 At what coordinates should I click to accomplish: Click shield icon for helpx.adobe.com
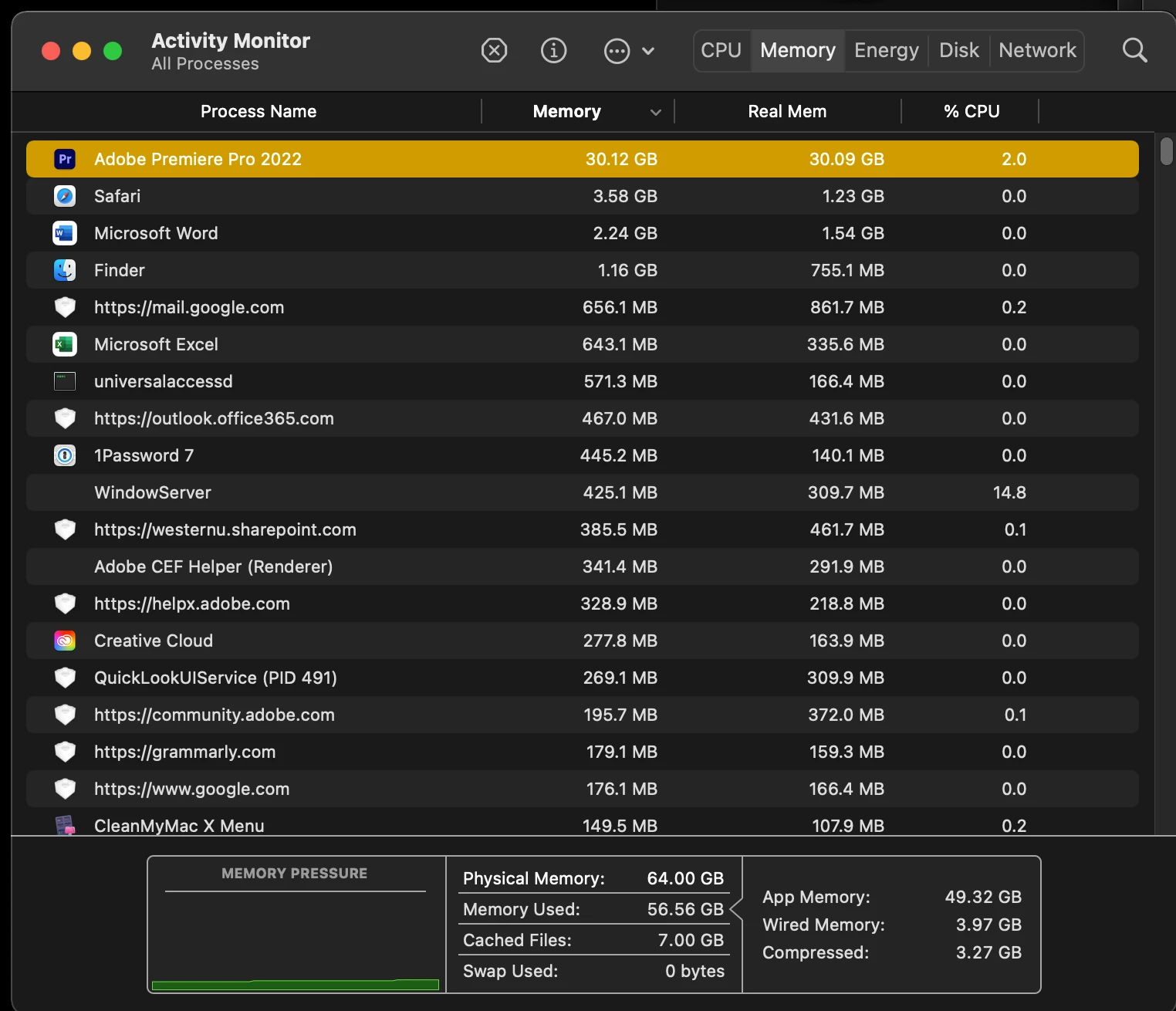[66, 604]
